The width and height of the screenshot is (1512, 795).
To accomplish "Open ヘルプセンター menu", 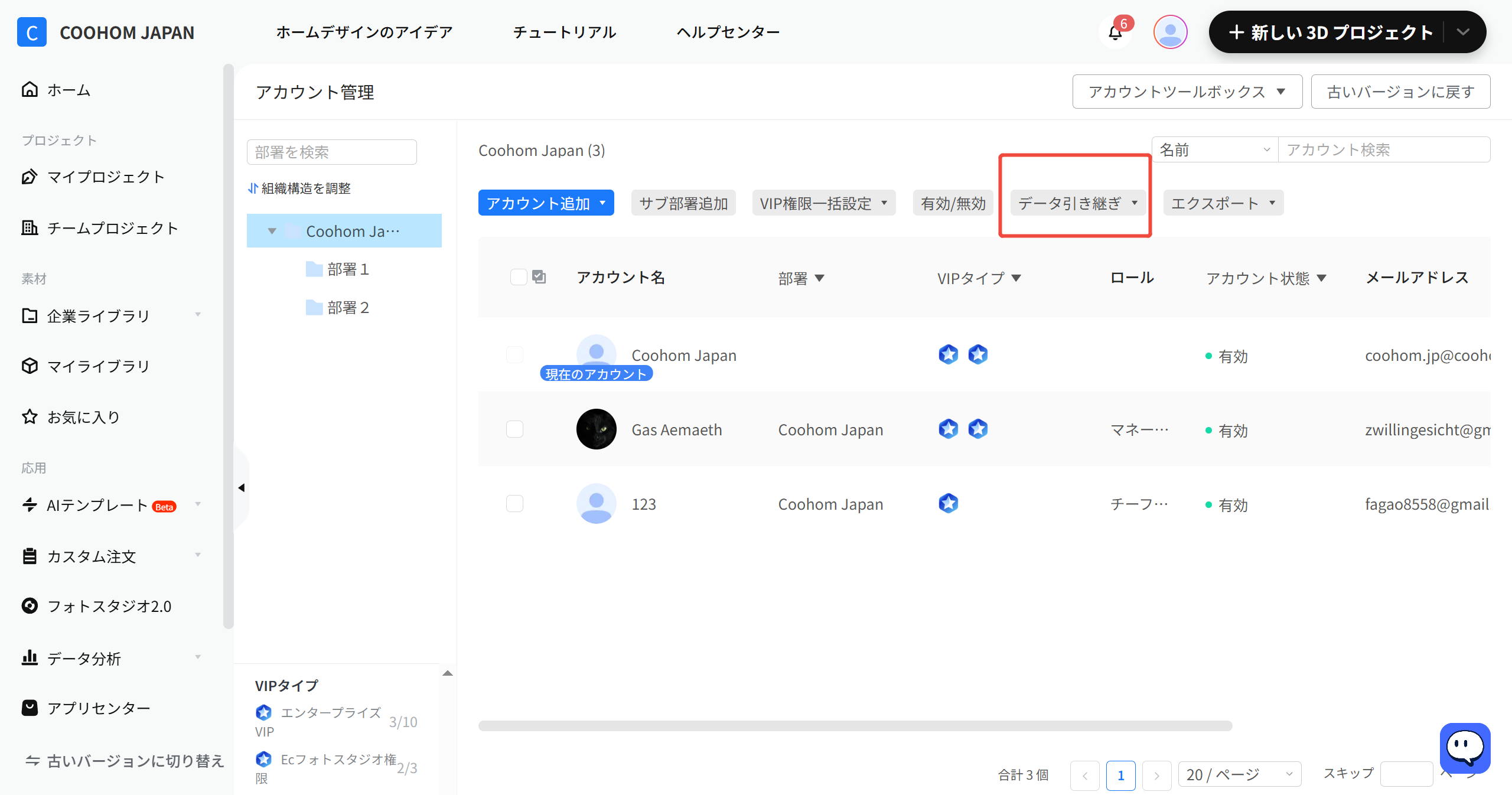I will tap(728, 32).
